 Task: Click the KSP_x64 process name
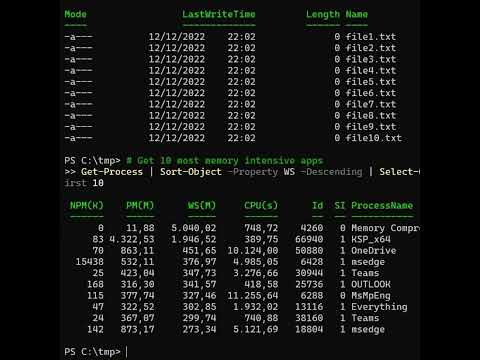pyautogui.click(x=371, y=239)
